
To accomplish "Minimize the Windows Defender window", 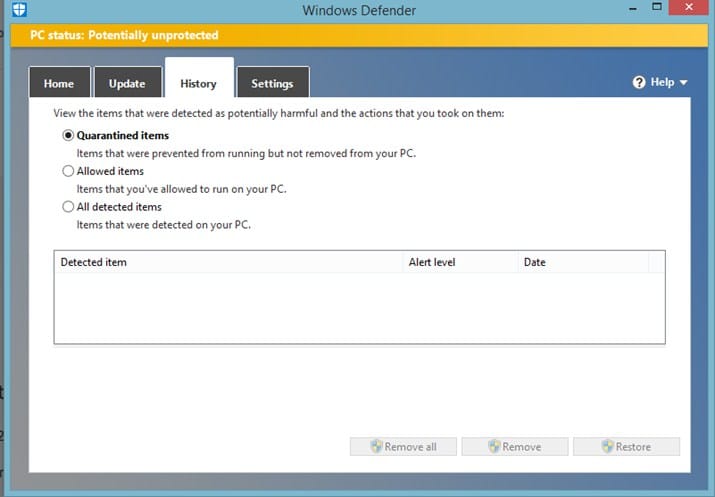I will tap(633, 8).
